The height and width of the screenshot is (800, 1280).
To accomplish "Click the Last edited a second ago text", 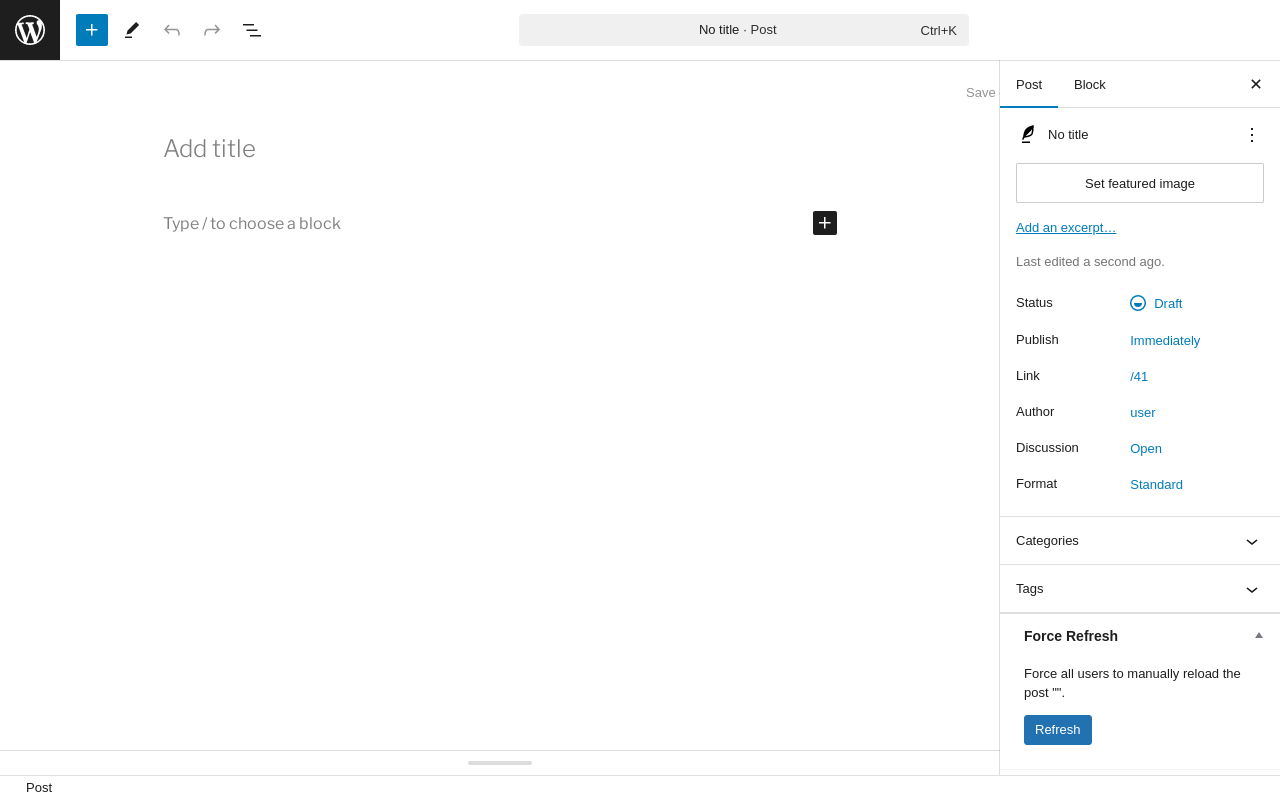I will pyautogui.click(x=1090, y=262).
